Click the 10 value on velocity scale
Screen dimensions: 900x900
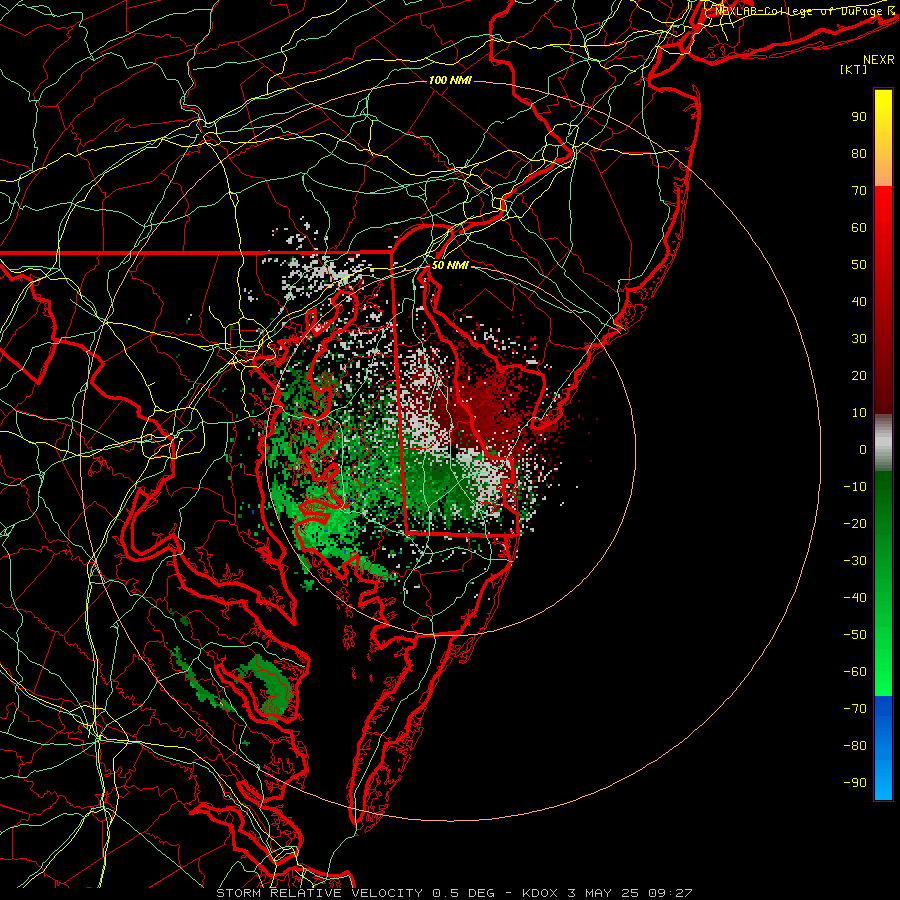click(859, 413)
